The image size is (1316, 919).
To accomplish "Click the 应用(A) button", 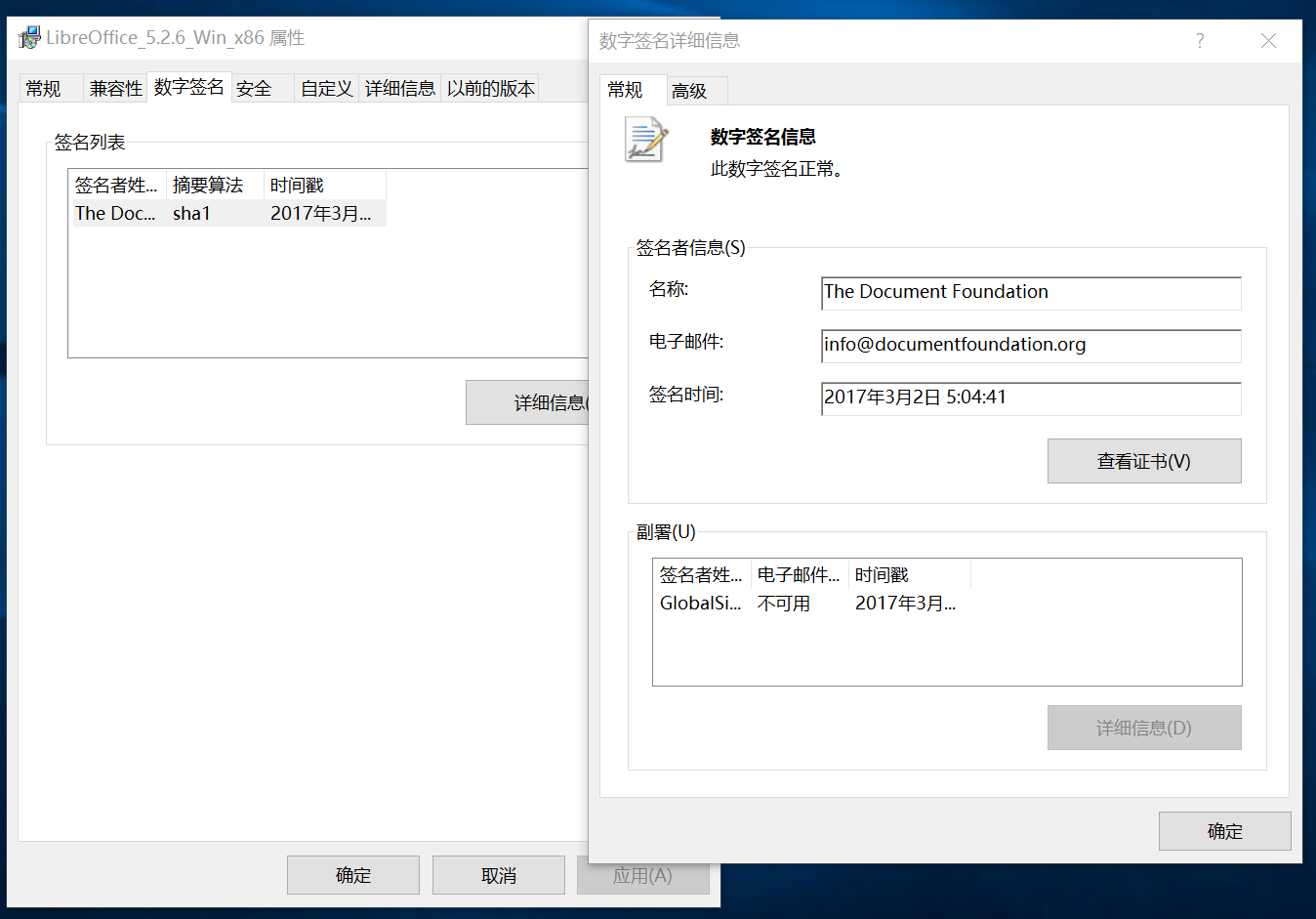I will (643, 875).
